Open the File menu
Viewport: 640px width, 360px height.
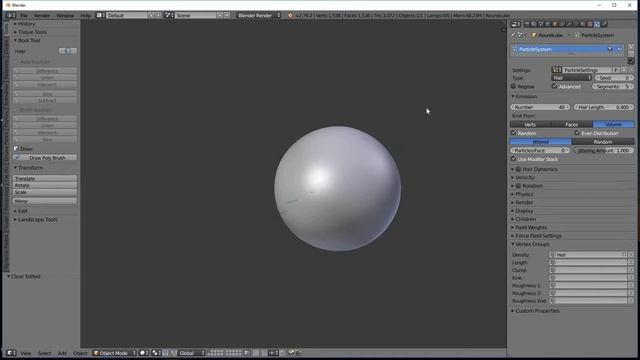coord(24,15)
